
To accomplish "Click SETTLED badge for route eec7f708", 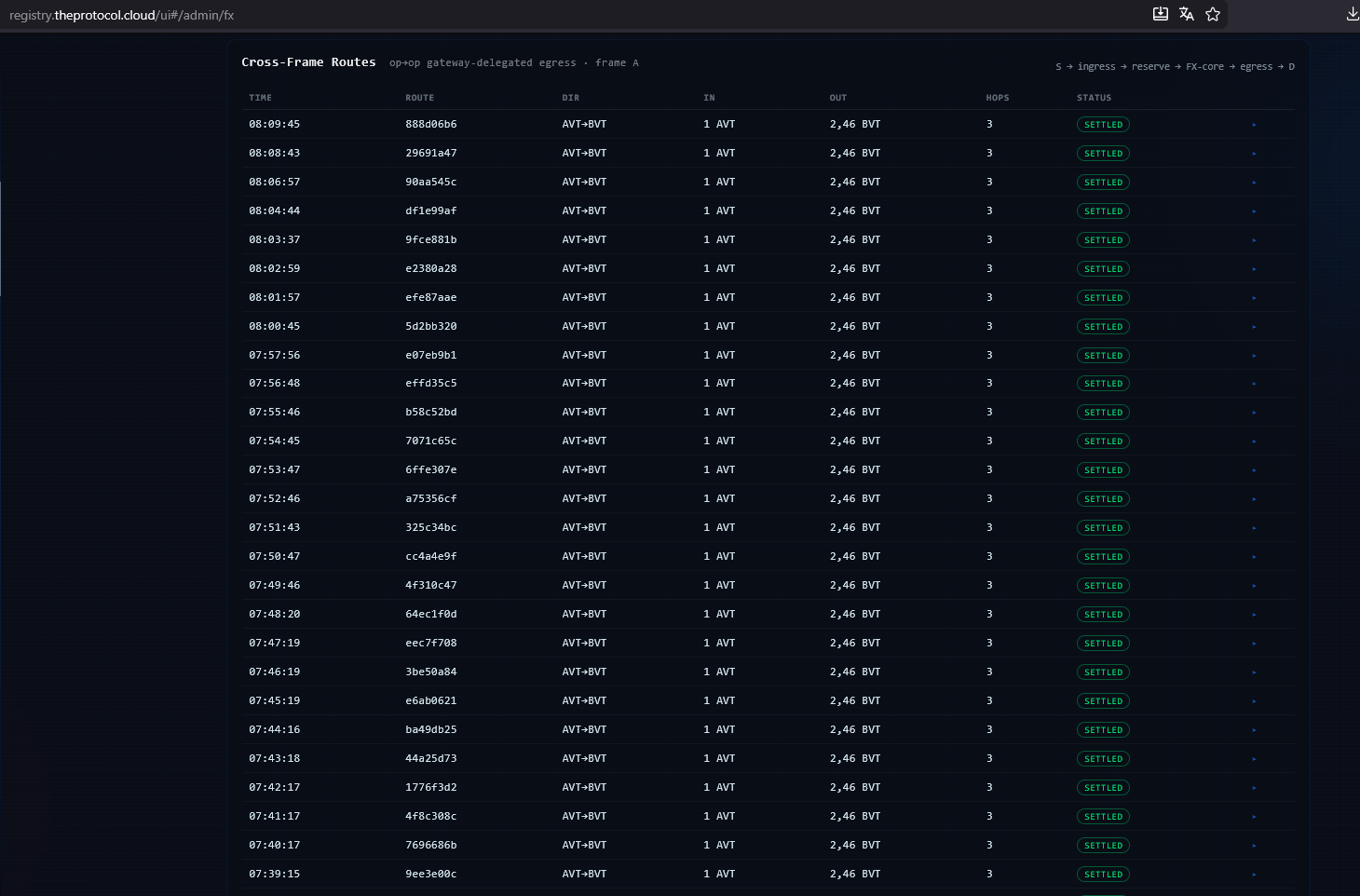I will coord(1103,644).
